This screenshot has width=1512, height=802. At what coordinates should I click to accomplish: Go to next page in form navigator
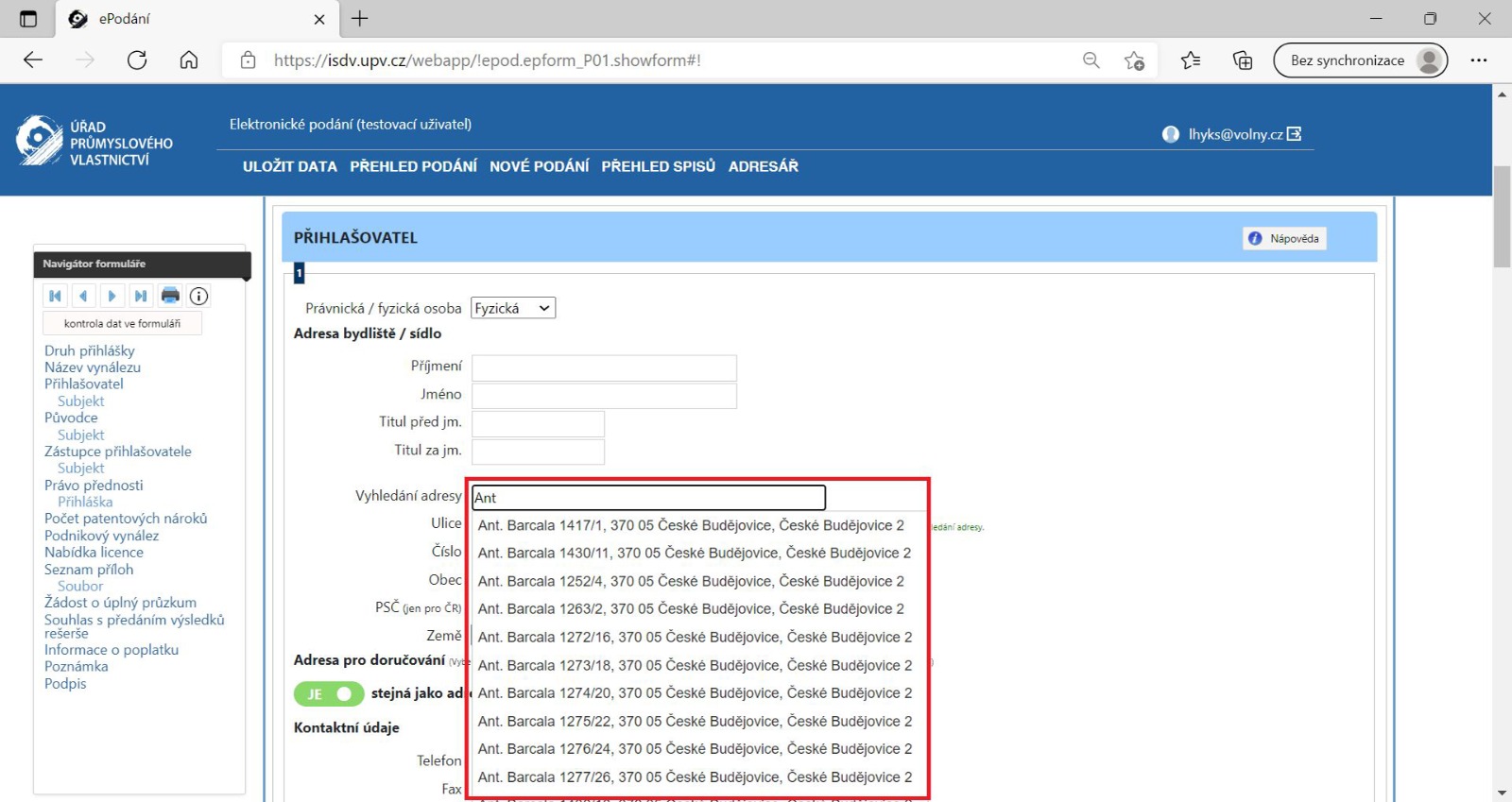click(112, 297)
